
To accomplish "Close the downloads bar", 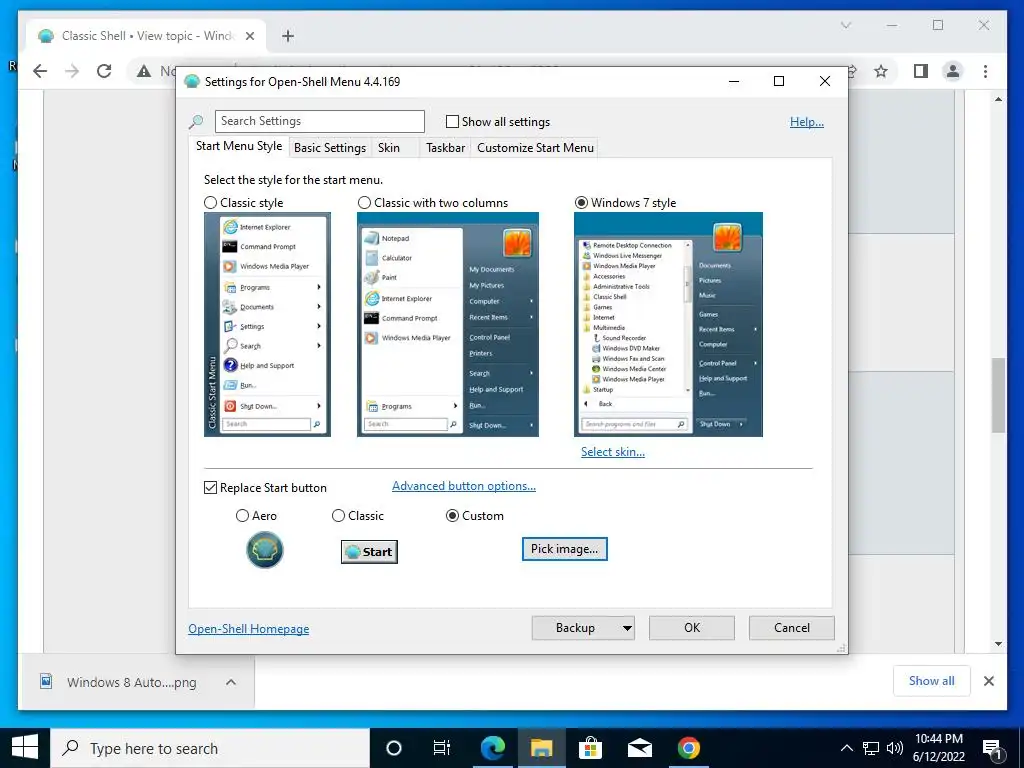I will pyautogui.click(x=989, y=681).
